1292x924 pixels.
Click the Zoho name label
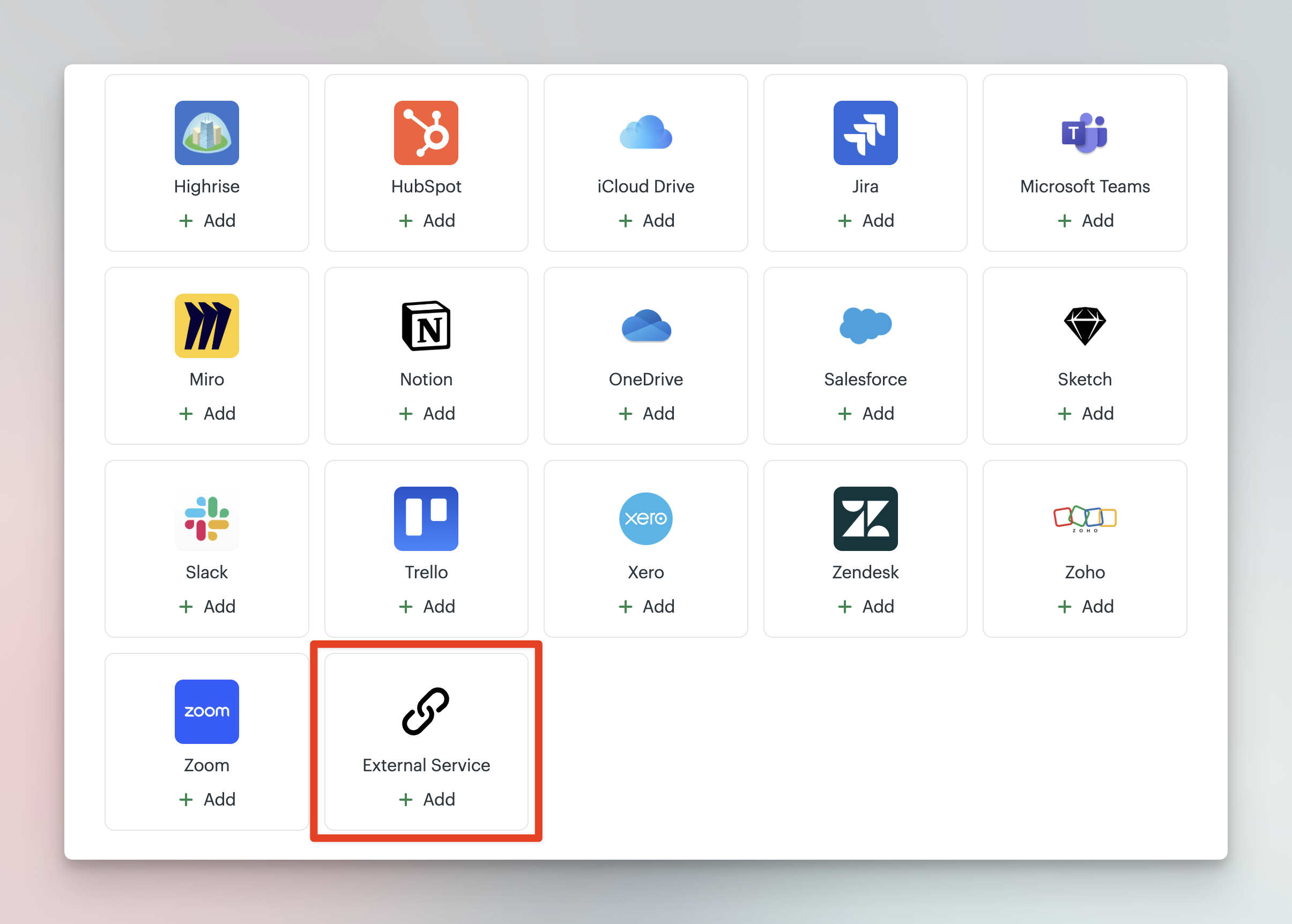tap(1084, 572)
